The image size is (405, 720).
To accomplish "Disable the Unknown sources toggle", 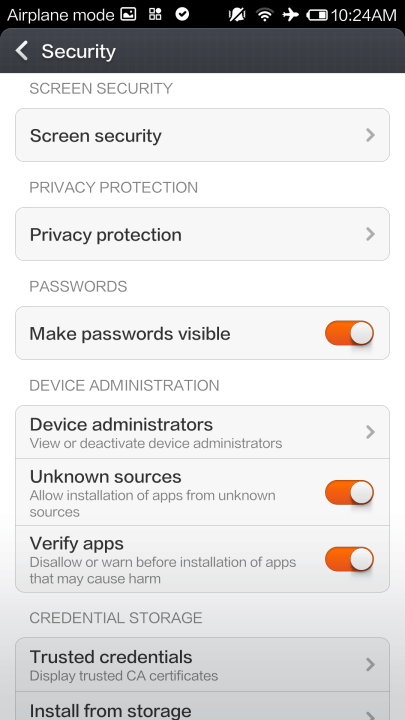I will coord(349,492).
